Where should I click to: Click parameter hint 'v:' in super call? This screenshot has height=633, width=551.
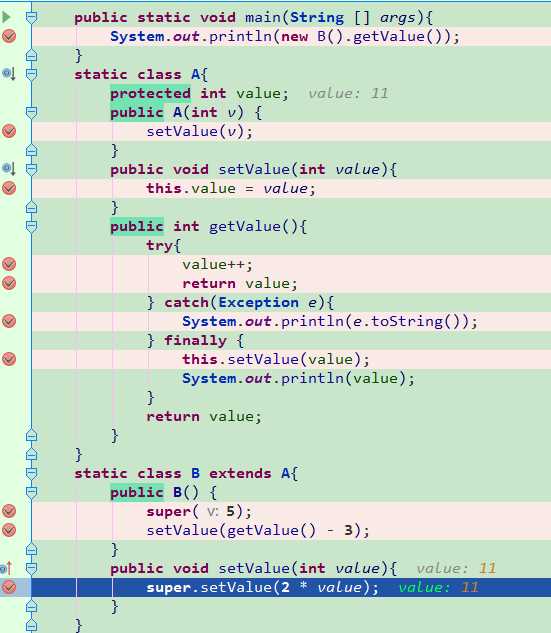[x=213, y=511]
